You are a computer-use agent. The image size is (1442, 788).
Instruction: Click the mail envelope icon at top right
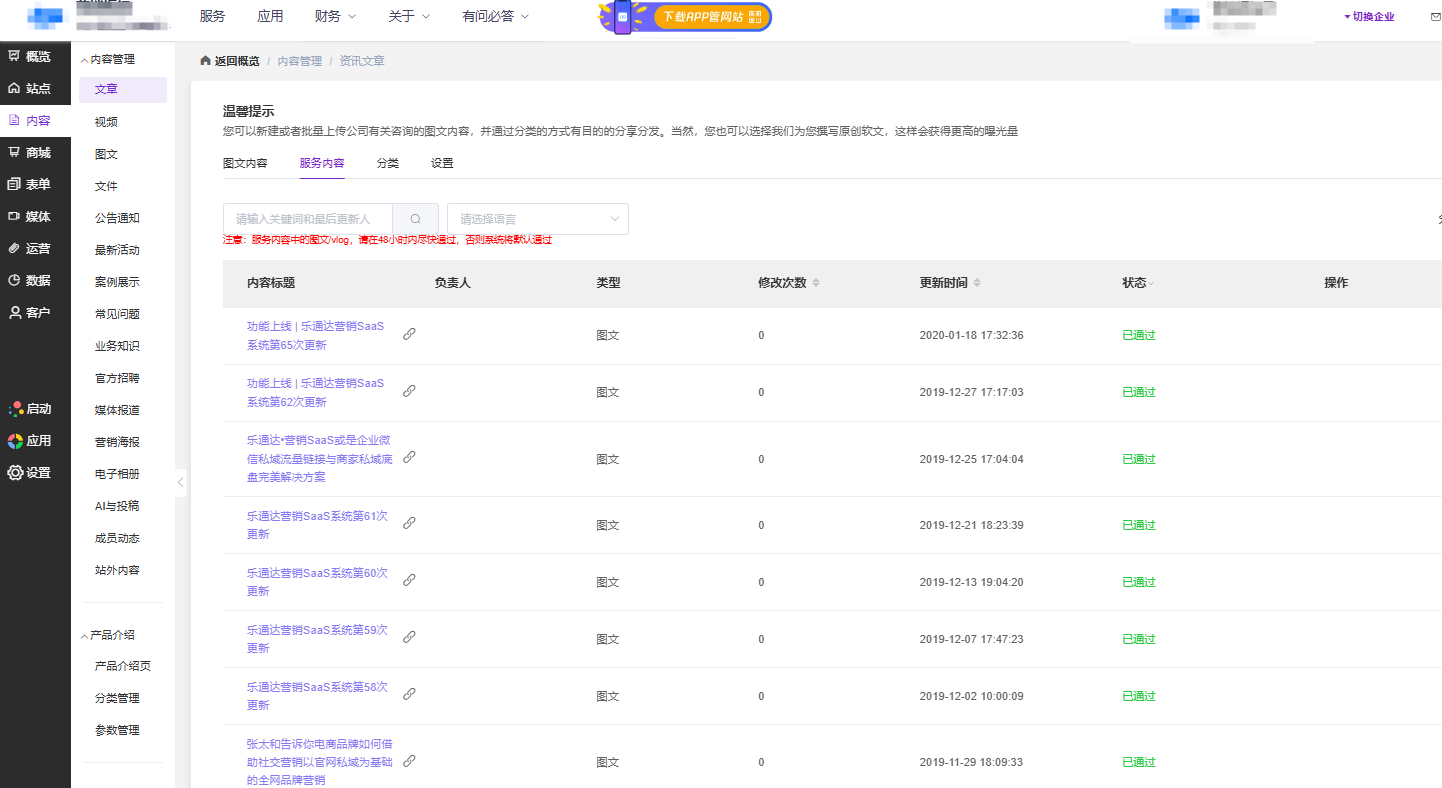point(1436,17)
